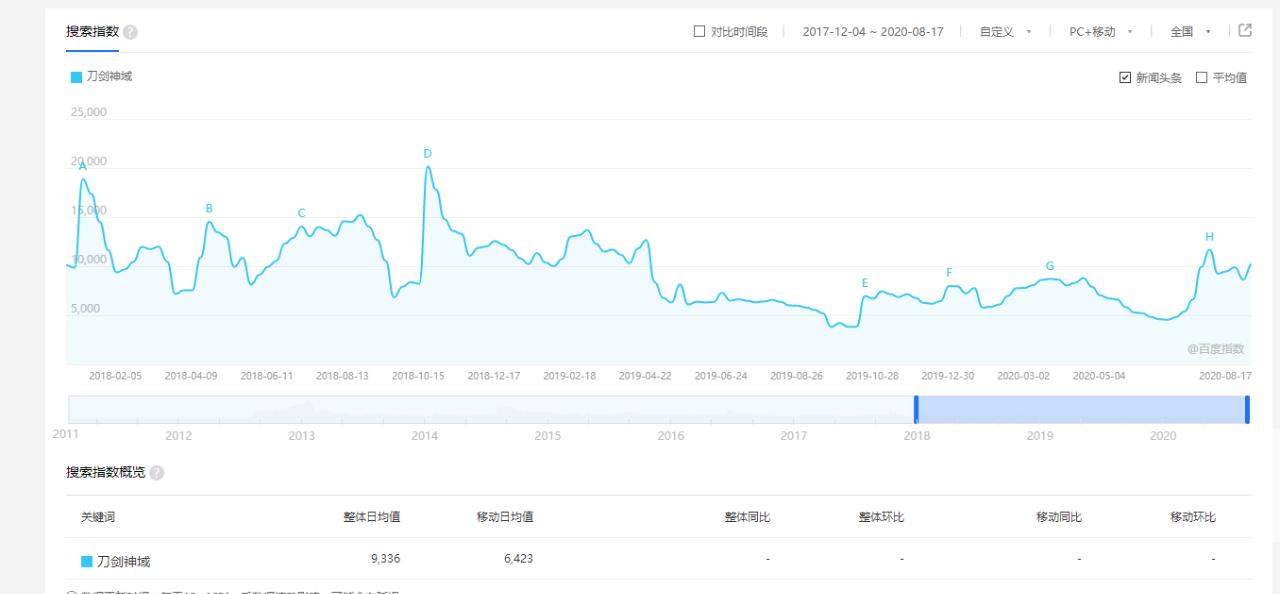Open news event marker D at the peak
This screenshot has width=1280, height=594.
pos(427,153)
